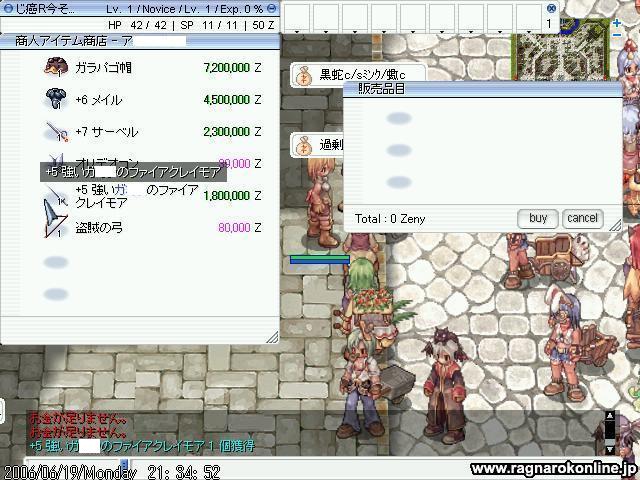Screen dimensions: 640x480
Task: Click first empty hotkey slot
Action: point(296,18)
